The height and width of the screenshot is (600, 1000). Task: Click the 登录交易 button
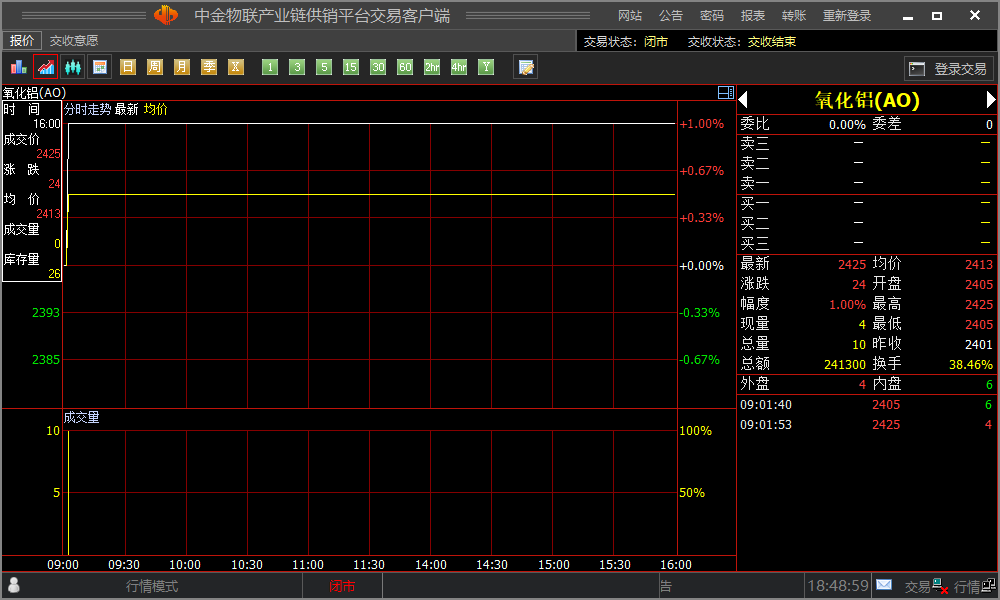tap(948, 68)
